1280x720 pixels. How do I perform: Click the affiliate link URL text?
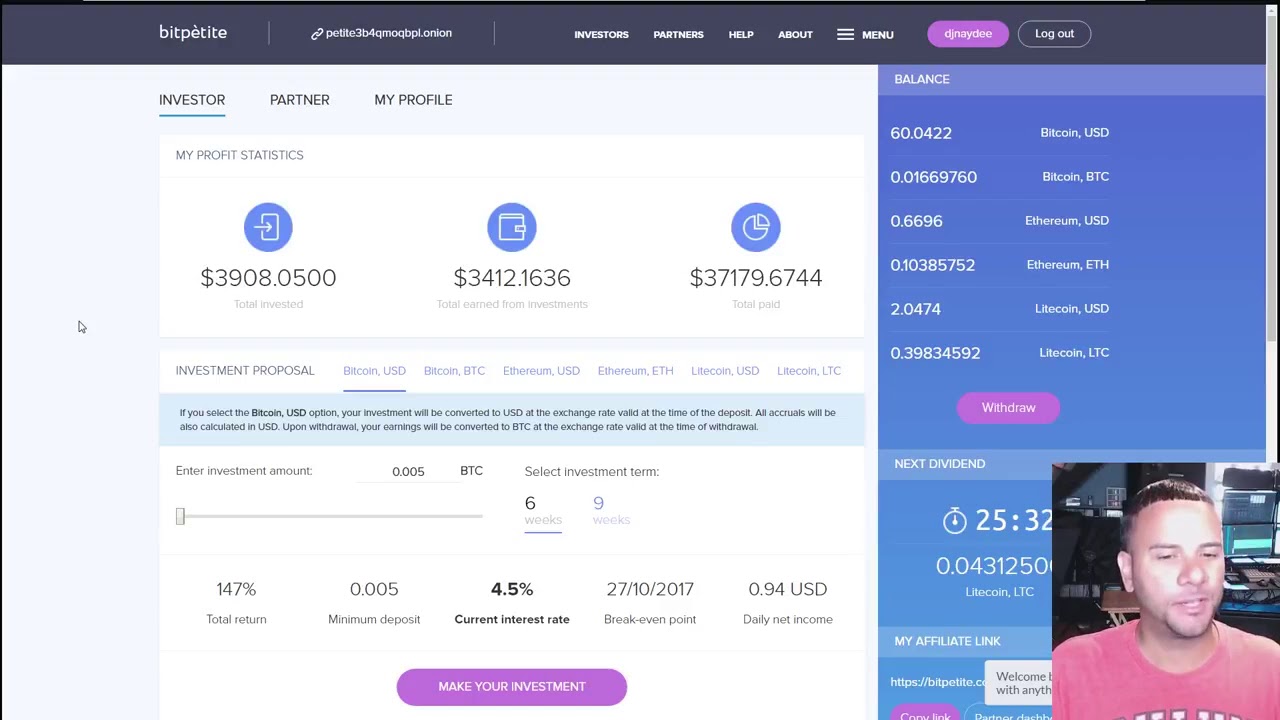click(x=937, y=682)
